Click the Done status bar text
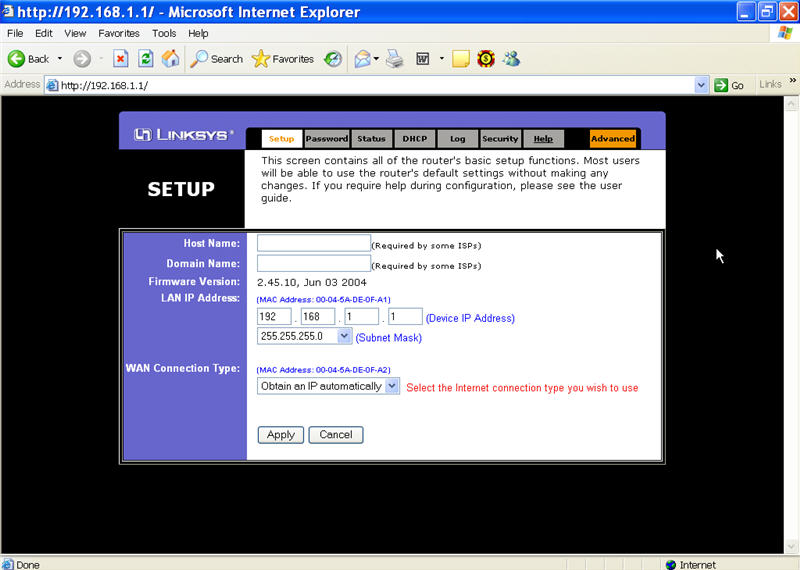Image resolution: width=800 pixels, height=570 pixels. (28, 565)
